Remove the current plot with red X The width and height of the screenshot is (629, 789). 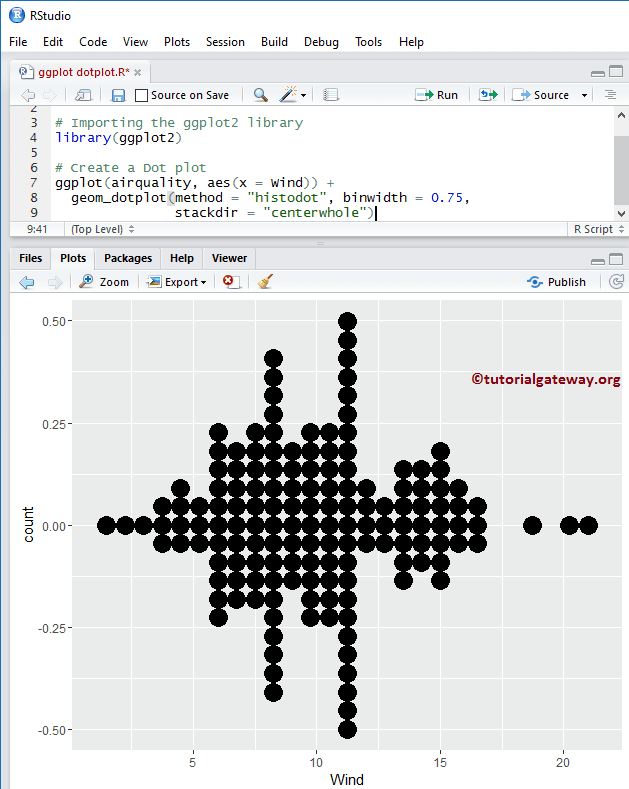click(x=230, y=281)
